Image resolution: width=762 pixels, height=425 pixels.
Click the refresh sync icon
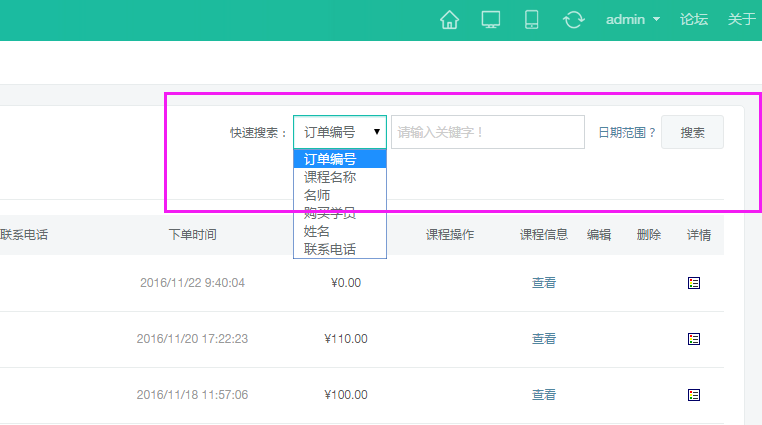(573, 20)
